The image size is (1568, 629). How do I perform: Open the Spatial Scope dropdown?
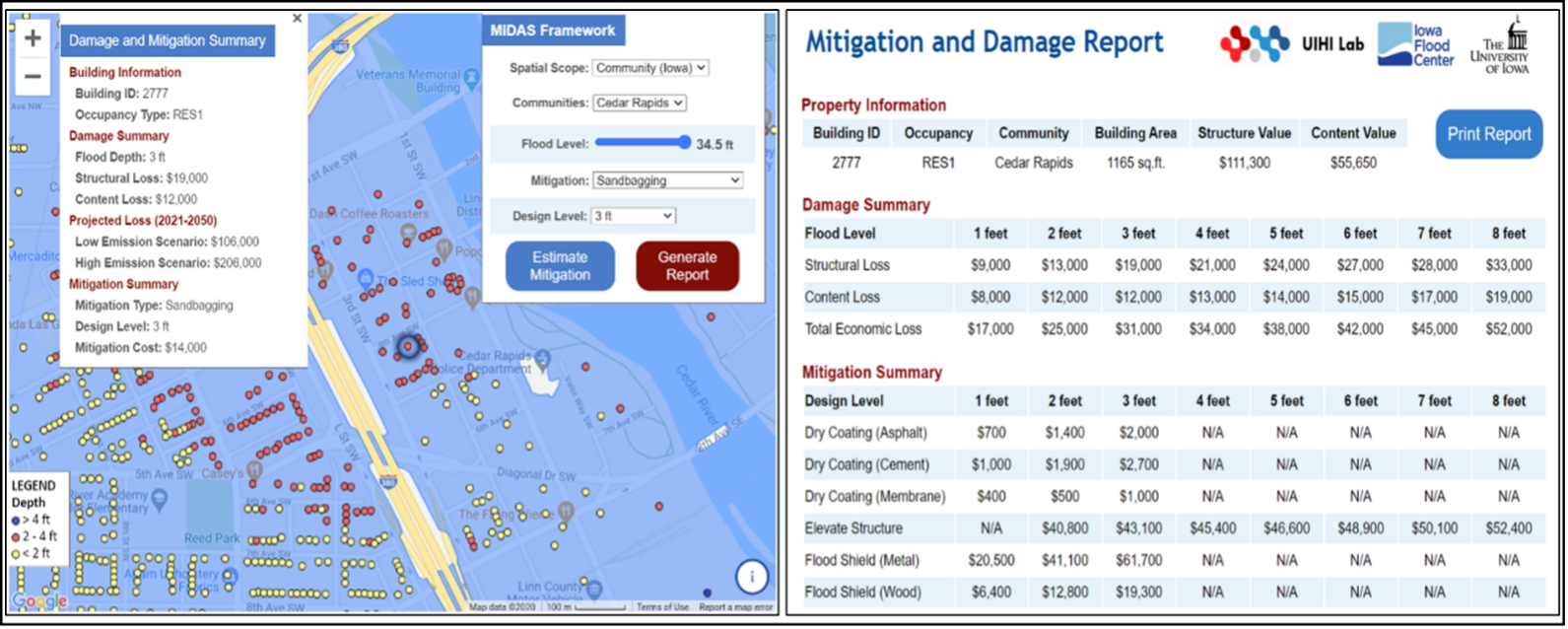pyautogui.click(x=650, y=68)
